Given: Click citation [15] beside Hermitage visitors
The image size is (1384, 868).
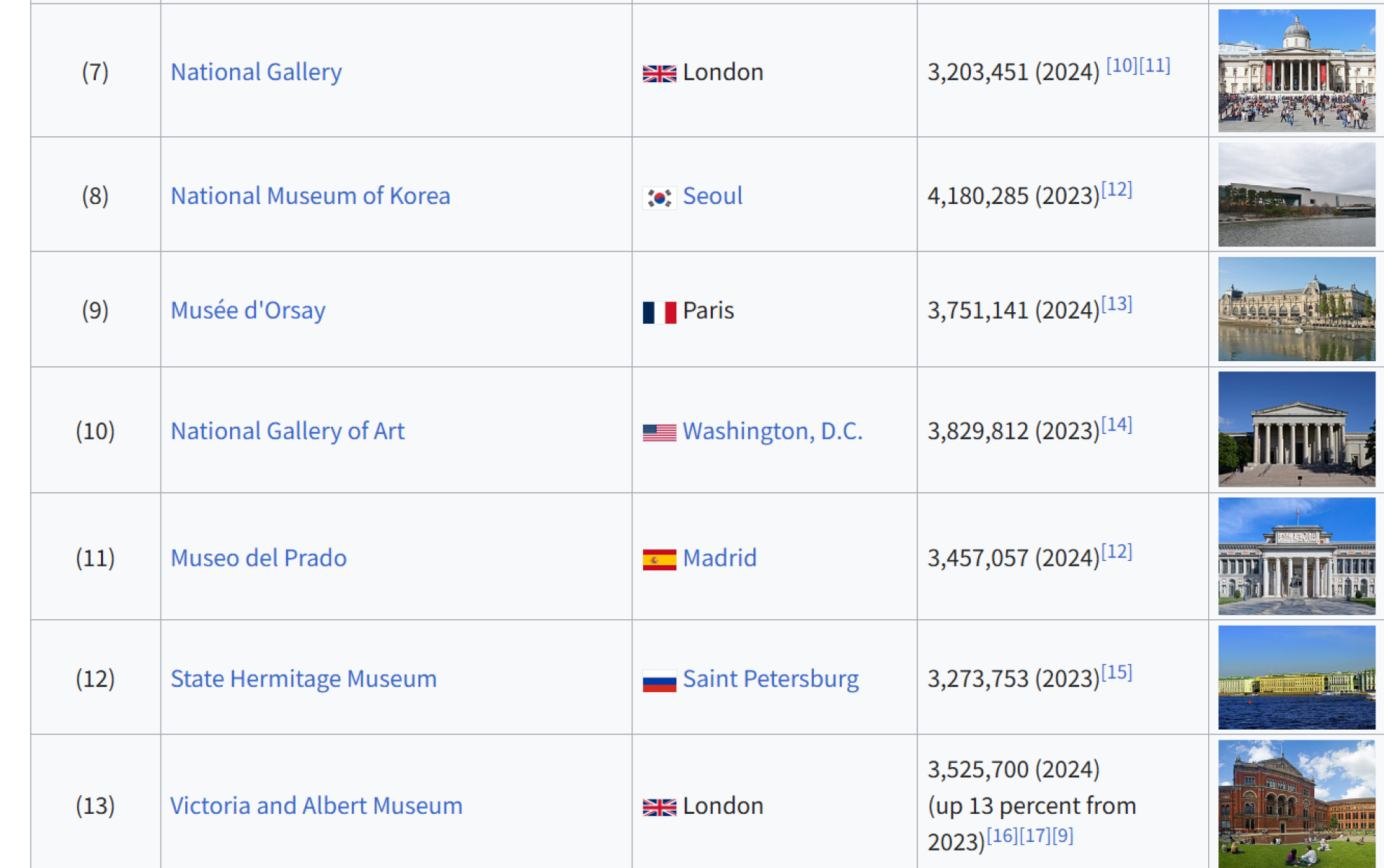Looking at the screenshot, I should [1117, 673].
